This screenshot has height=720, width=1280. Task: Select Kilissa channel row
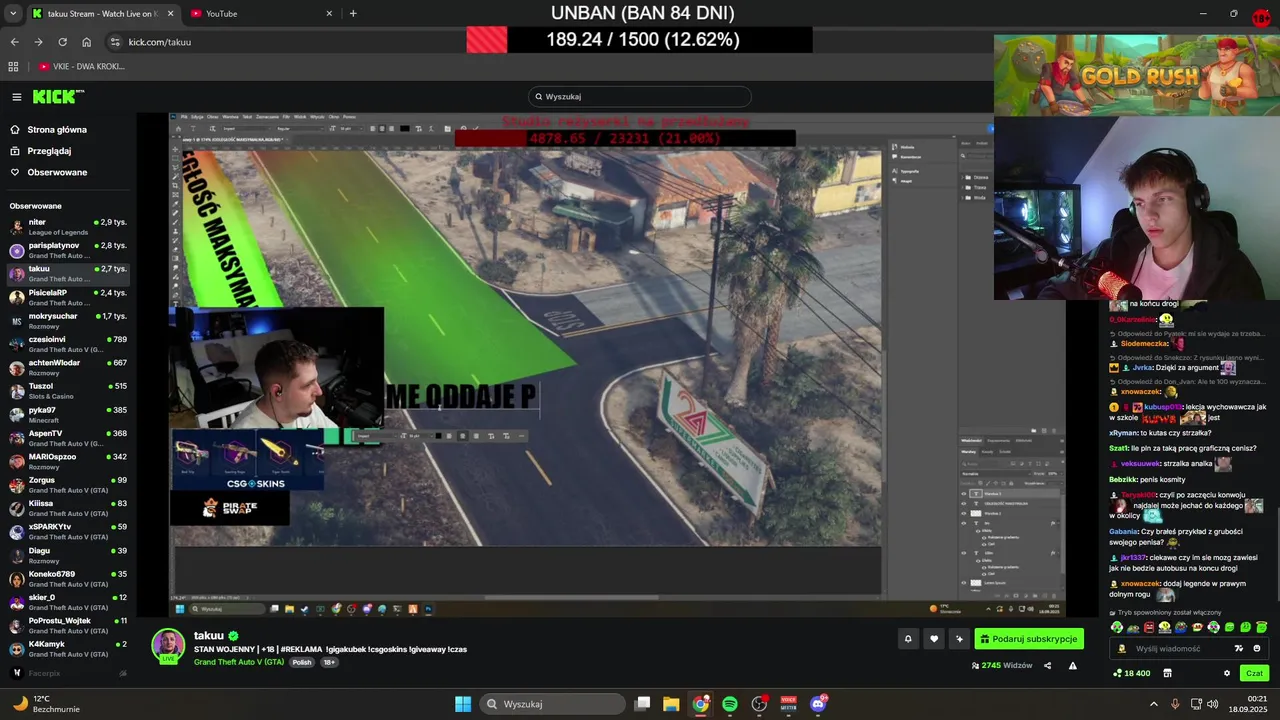pyautogui.click(x=68, y=508)
